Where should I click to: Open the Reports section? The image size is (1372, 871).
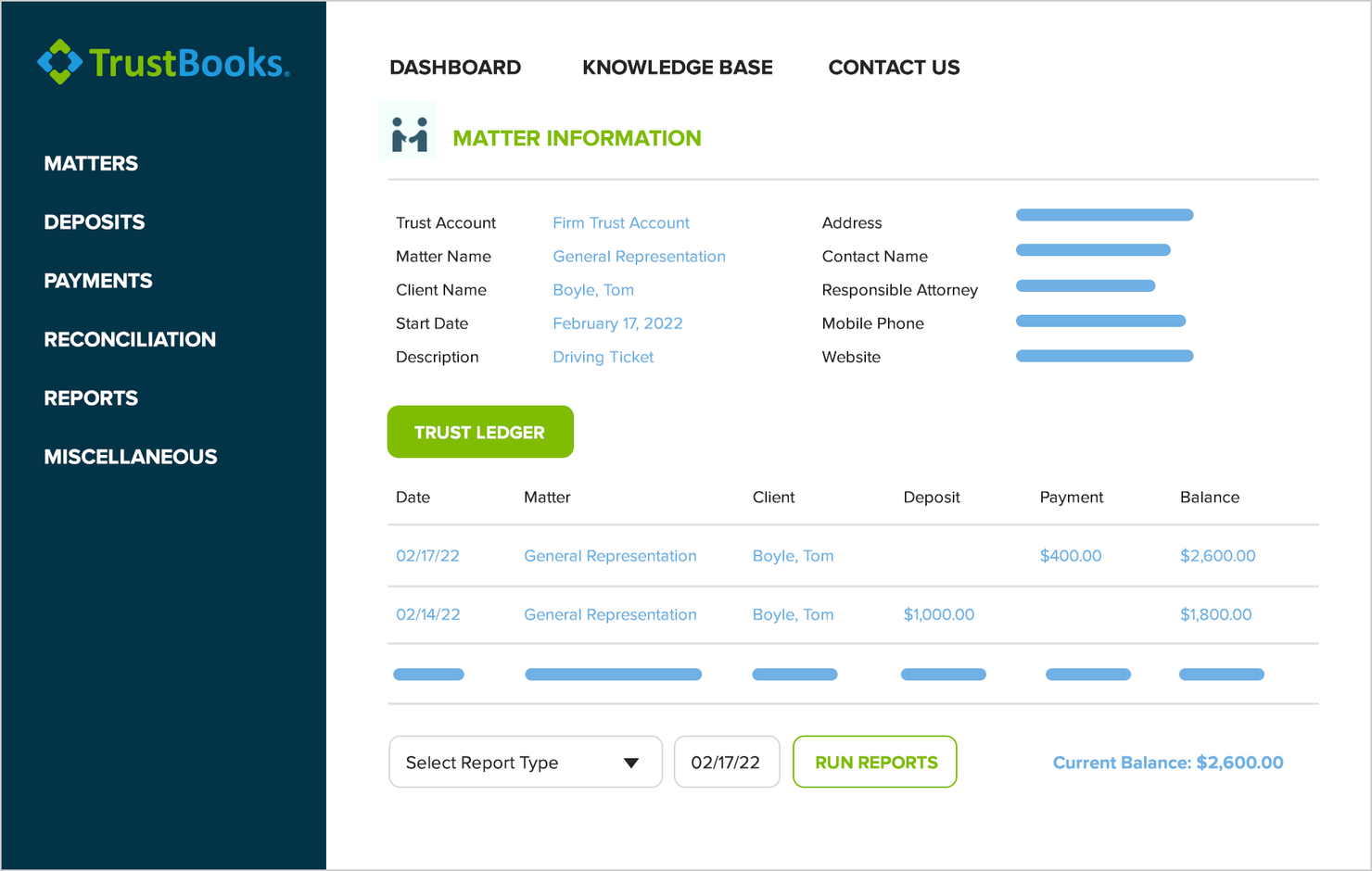(90, 398)
